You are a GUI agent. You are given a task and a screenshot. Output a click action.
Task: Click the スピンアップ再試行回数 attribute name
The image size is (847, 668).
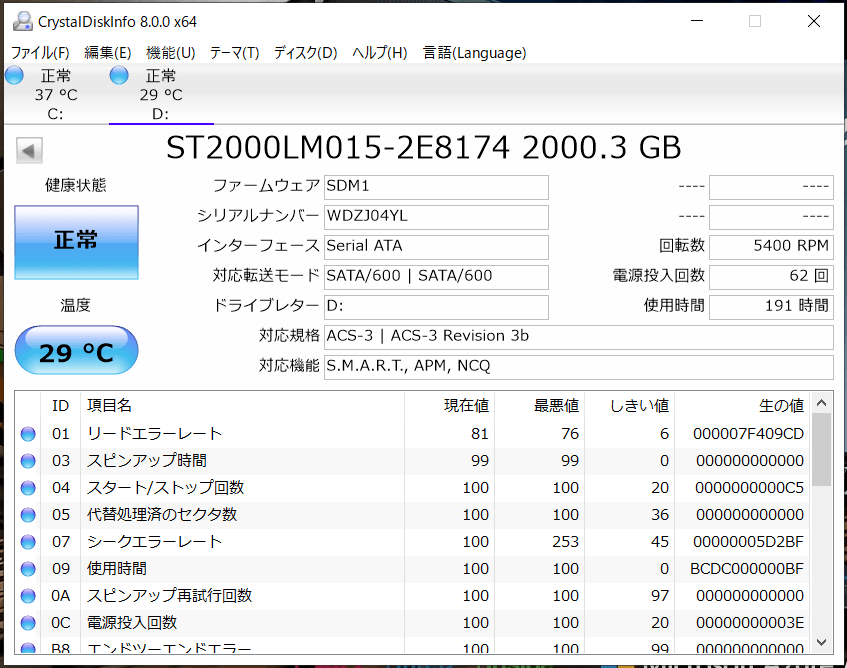pyautogui.click(x=170, y=596)
